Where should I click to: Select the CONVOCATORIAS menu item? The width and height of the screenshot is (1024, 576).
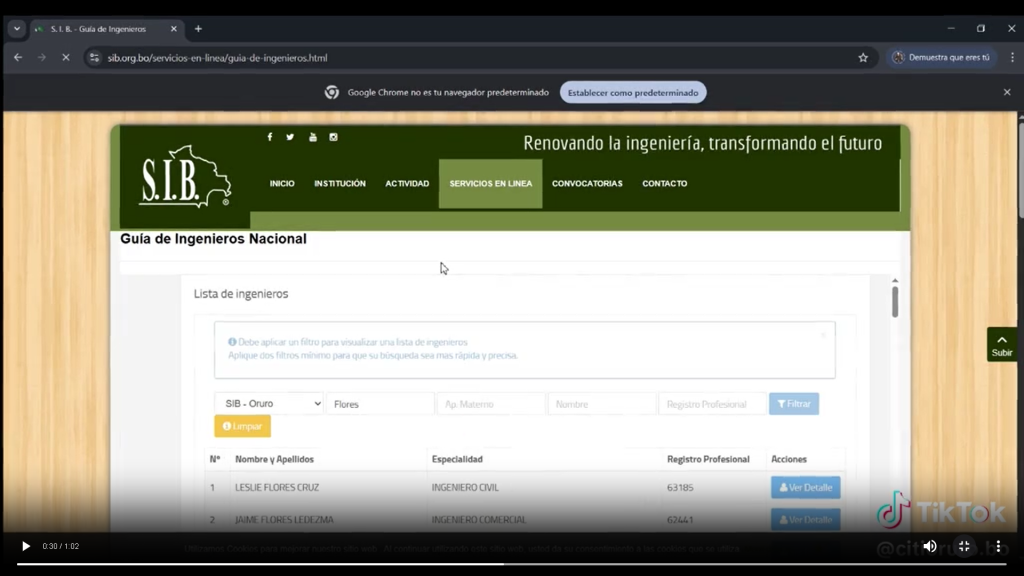(587, 183)
